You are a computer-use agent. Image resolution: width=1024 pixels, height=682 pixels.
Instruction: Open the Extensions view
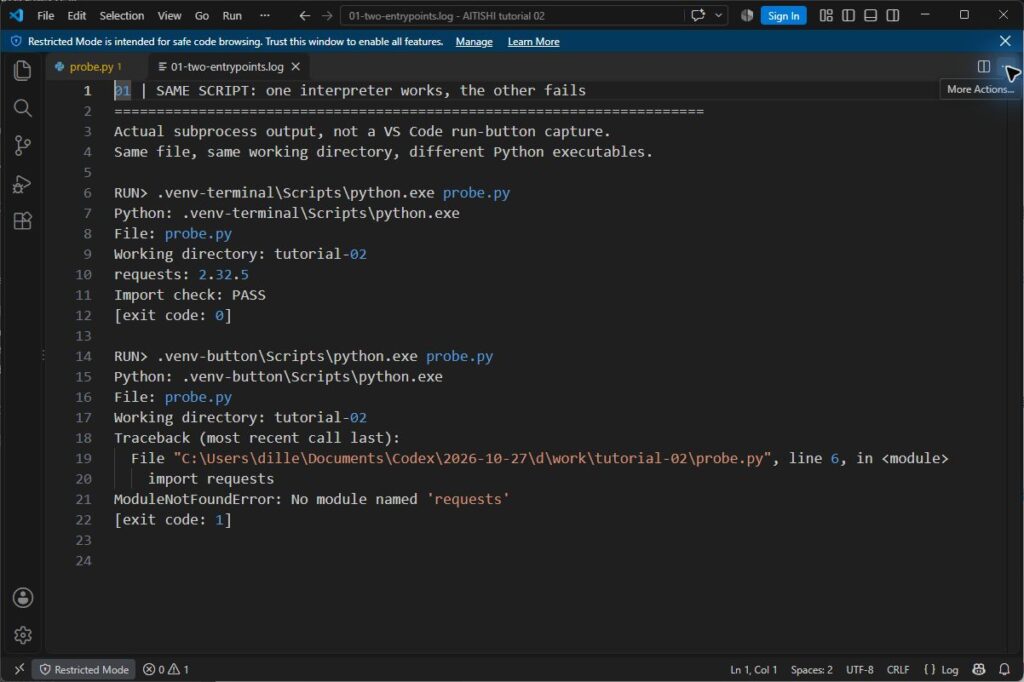click(x=22, y=221)
